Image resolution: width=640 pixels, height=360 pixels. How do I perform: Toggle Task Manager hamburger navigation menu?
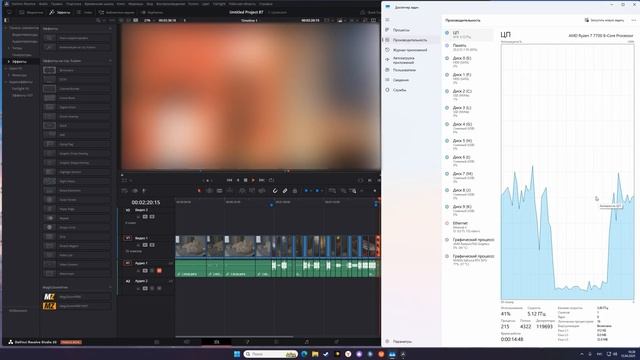click(387, 20)
